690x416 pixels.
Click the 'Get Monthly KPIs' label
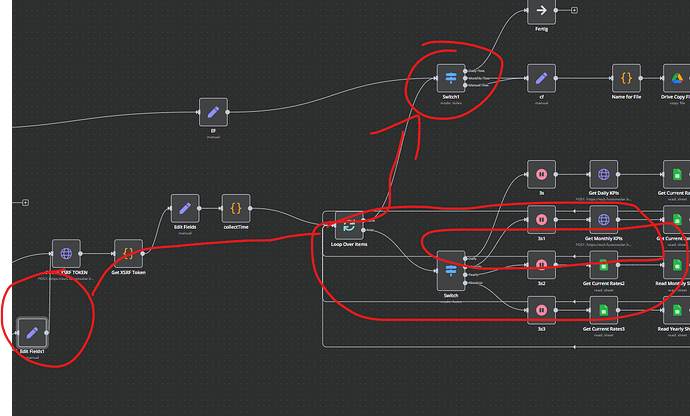604,239
